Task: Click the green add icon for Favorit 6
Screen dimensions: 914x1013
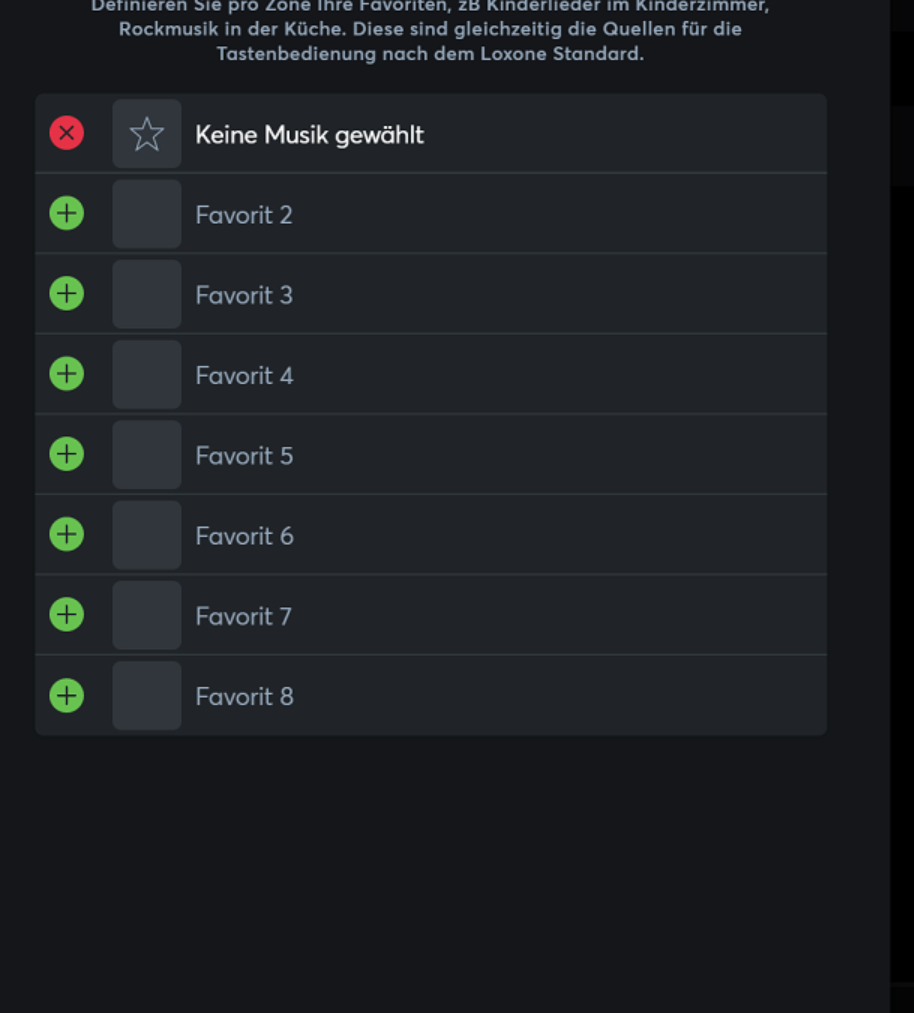Action: pos(67,534)
